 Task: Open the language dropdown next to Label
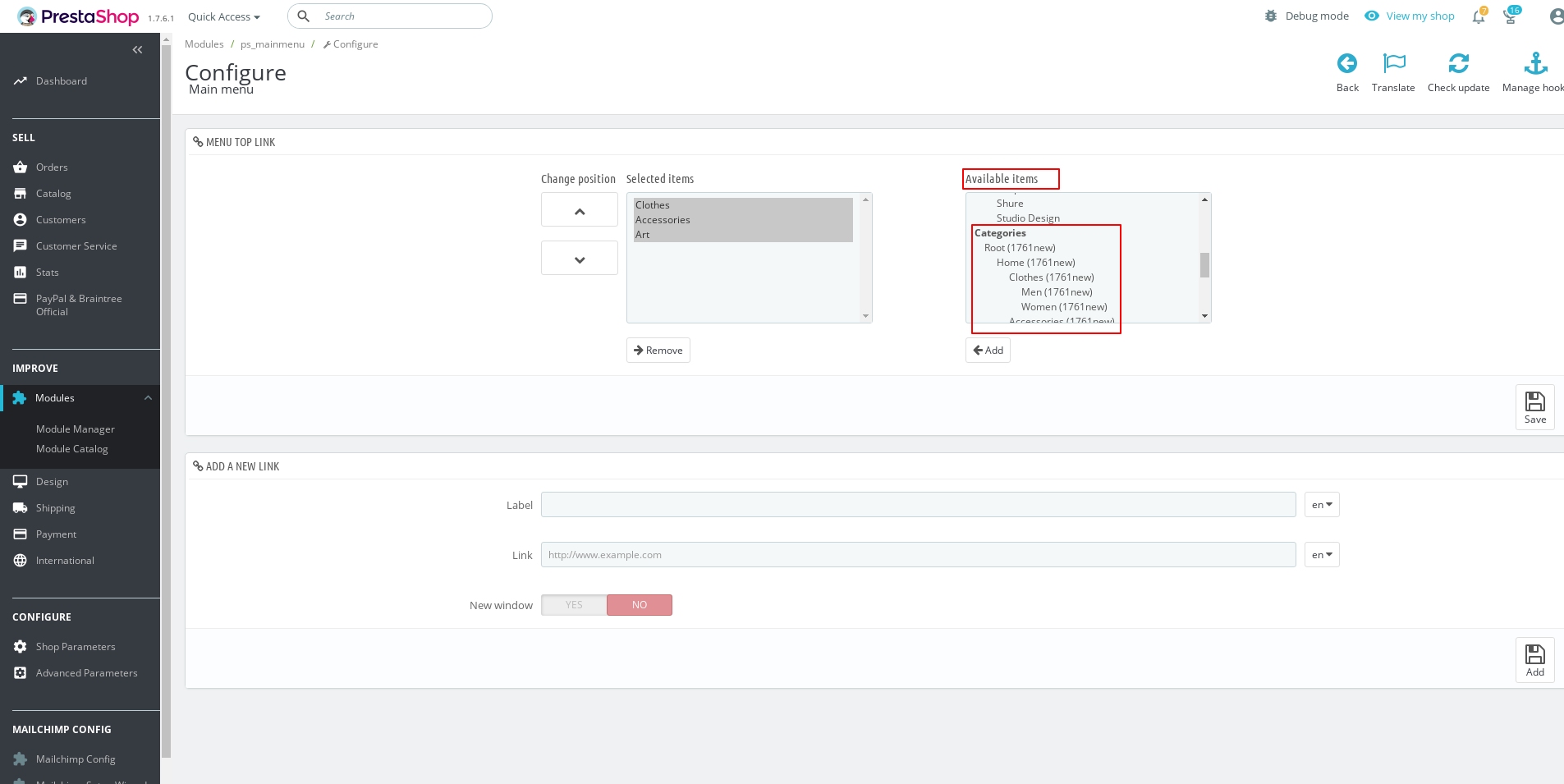tap(1321, 504)
